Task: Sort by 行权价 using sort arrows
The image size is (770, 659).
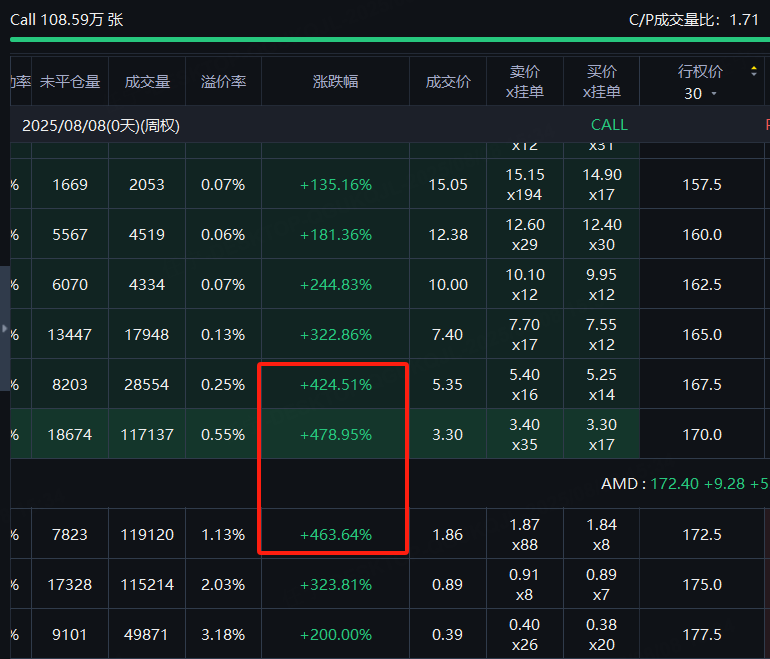Action: coord(753,71)
